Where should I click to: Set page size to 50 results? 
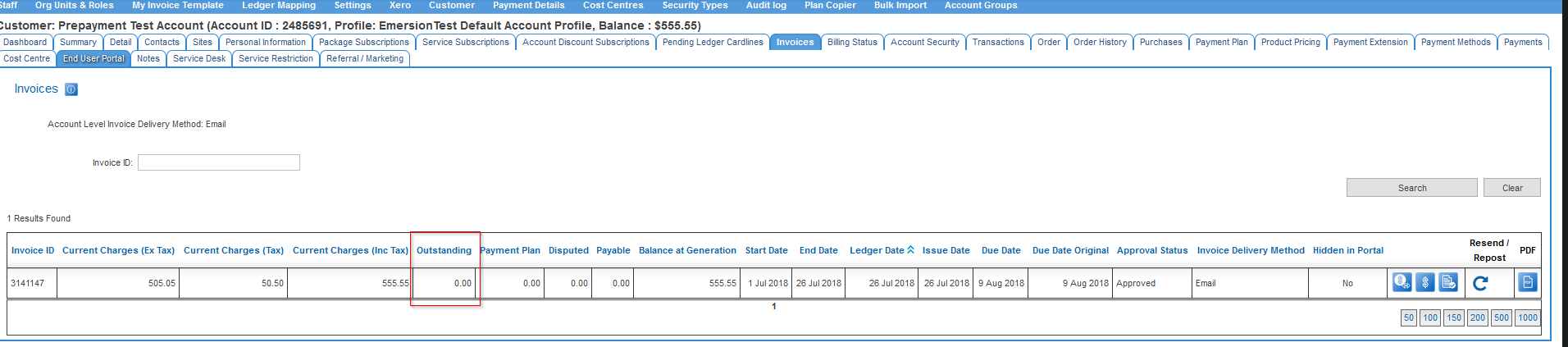1408,318
